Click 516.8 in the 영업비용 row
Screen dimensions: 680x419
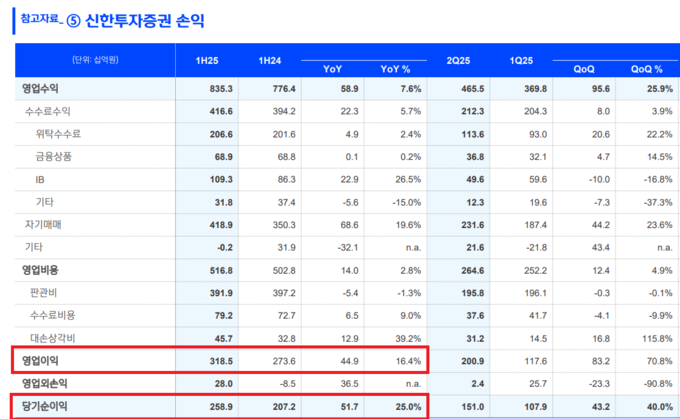(x=221, y=271)
